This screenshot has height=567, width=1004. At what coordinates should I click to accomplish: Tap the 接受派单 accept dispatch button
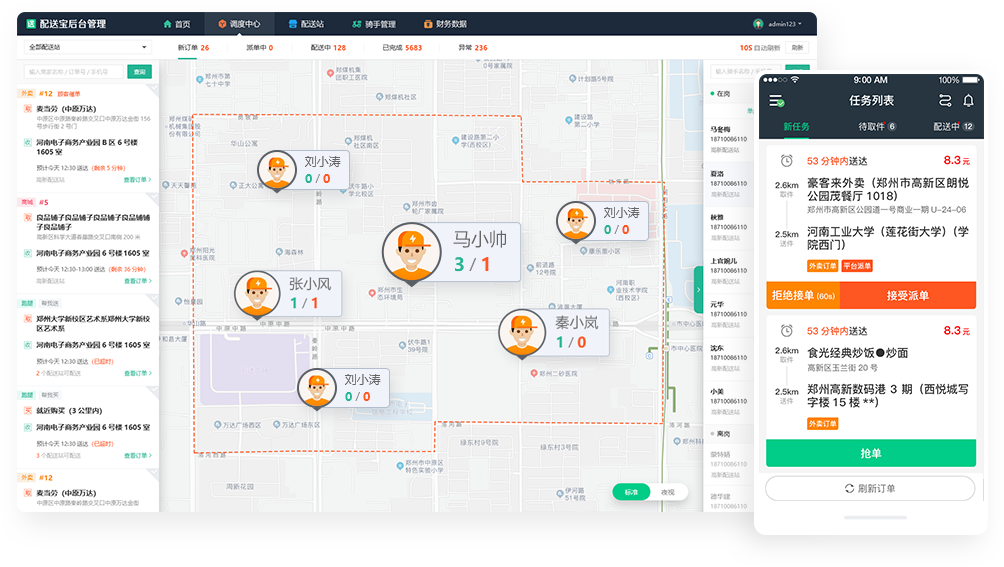[x=907, y=296]
